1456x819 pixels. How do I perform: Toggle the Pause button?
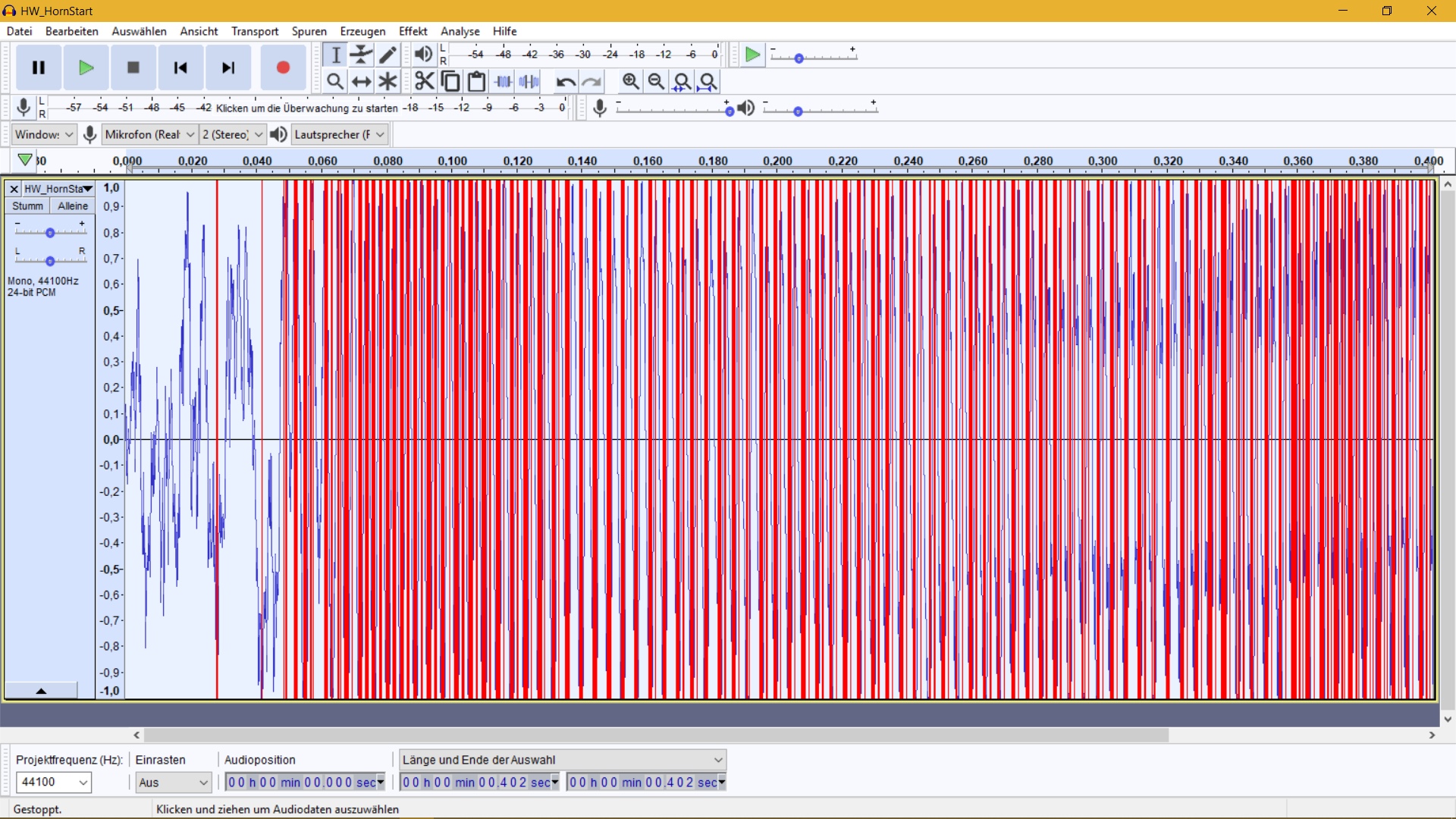pyautogui.click(x=39, y=67)
